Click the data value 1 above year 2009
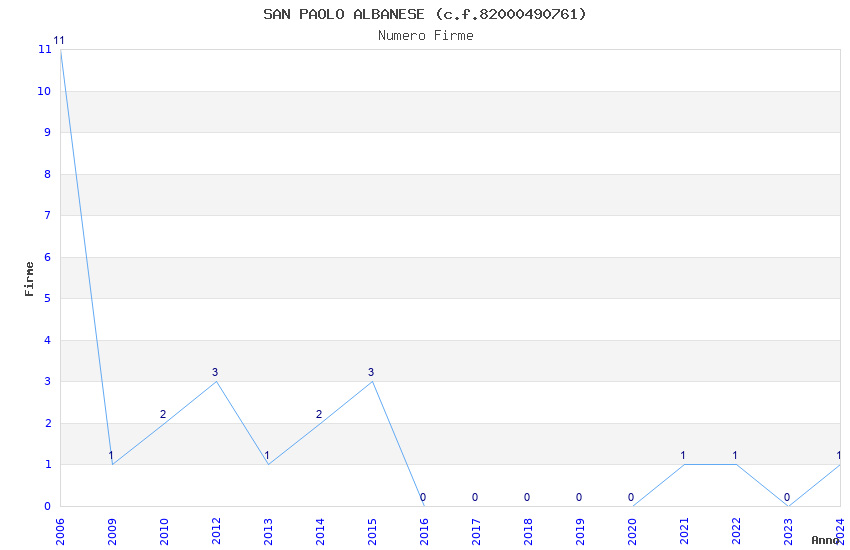This screenshot has height=550, width=850. click(111, 455)
